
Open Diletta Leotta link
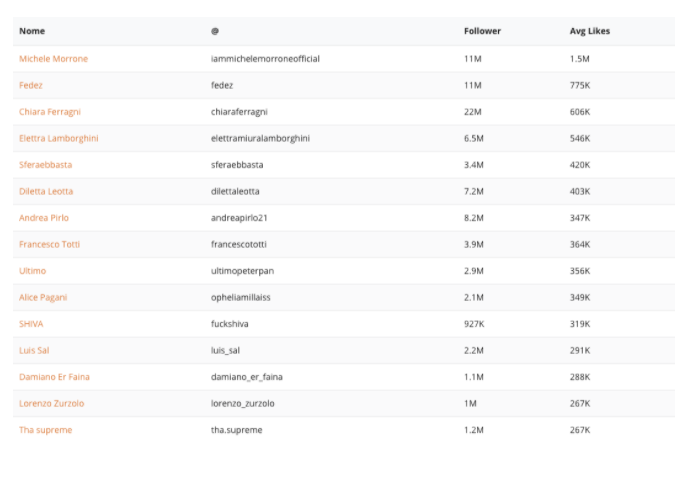click(x=46, y=191)
